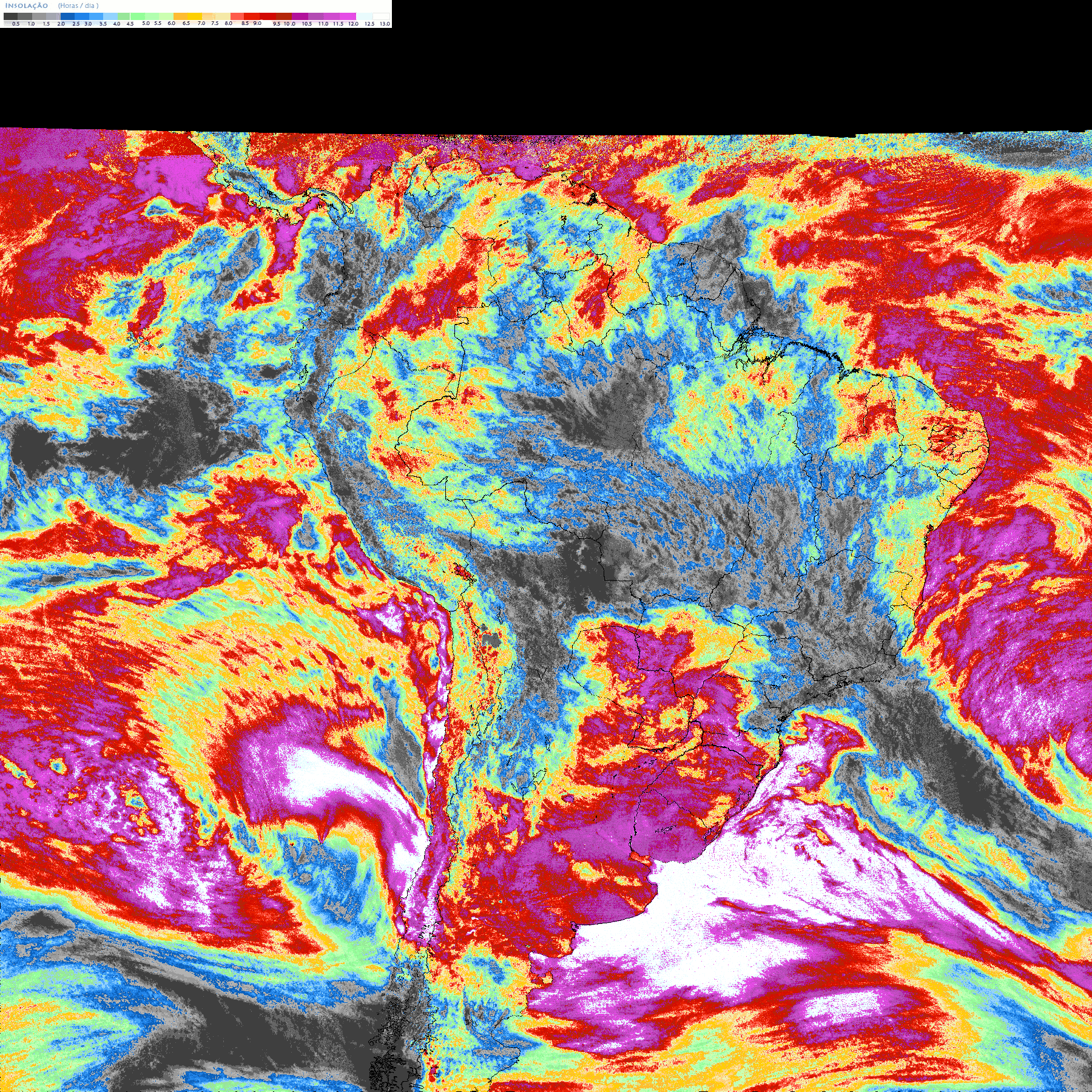
Task: Click the 7.0 legend value
Action: (x=201, y=23)
